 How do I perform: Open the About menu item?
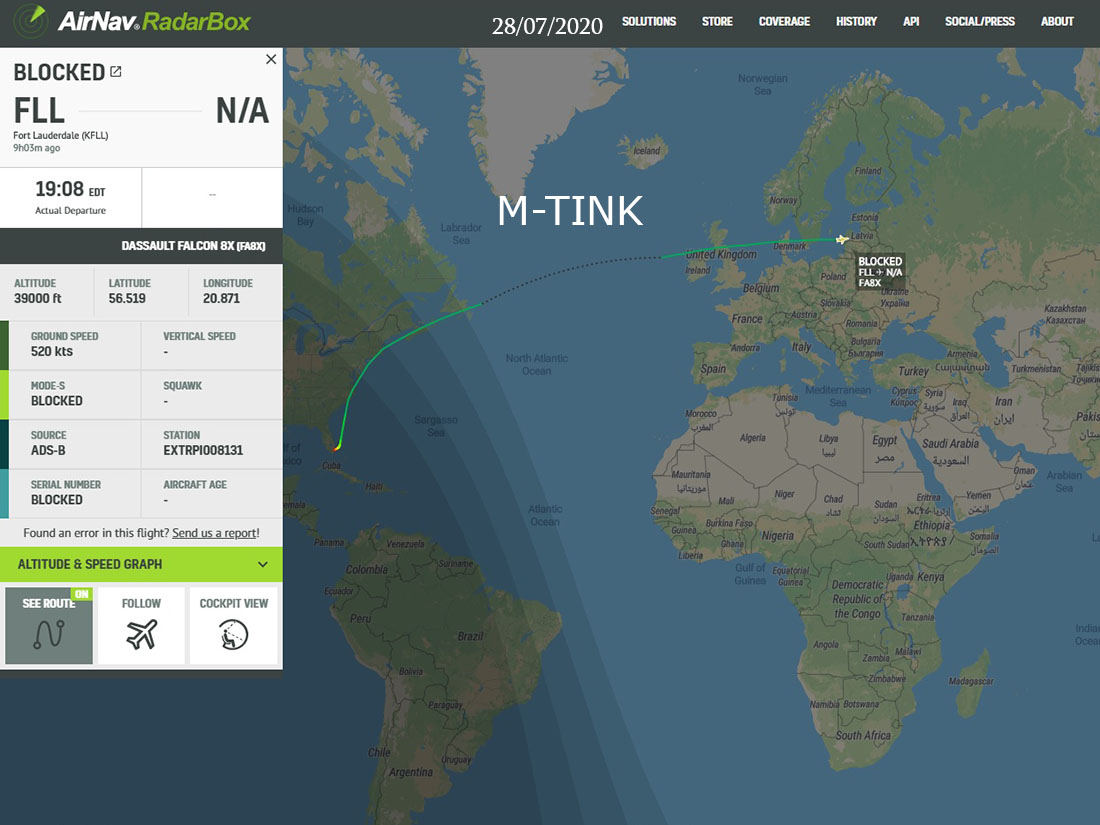(x=1057, y=22)
